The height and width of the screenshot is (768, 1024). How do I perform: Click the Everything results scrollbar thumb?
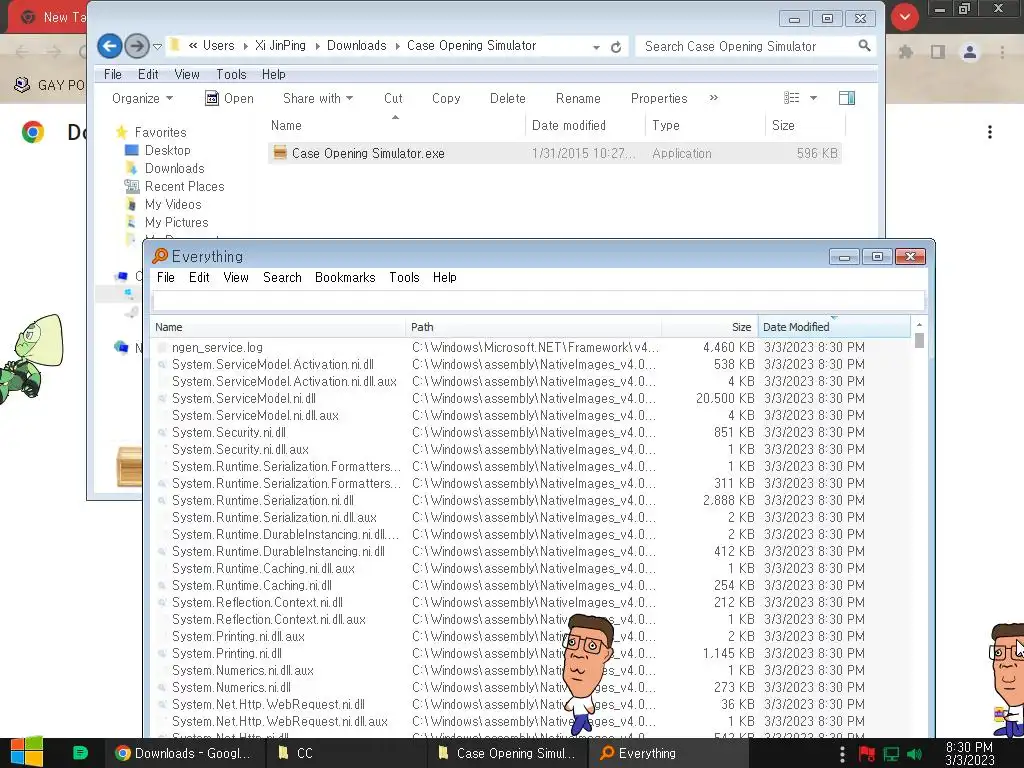click(x=919, y=340)
